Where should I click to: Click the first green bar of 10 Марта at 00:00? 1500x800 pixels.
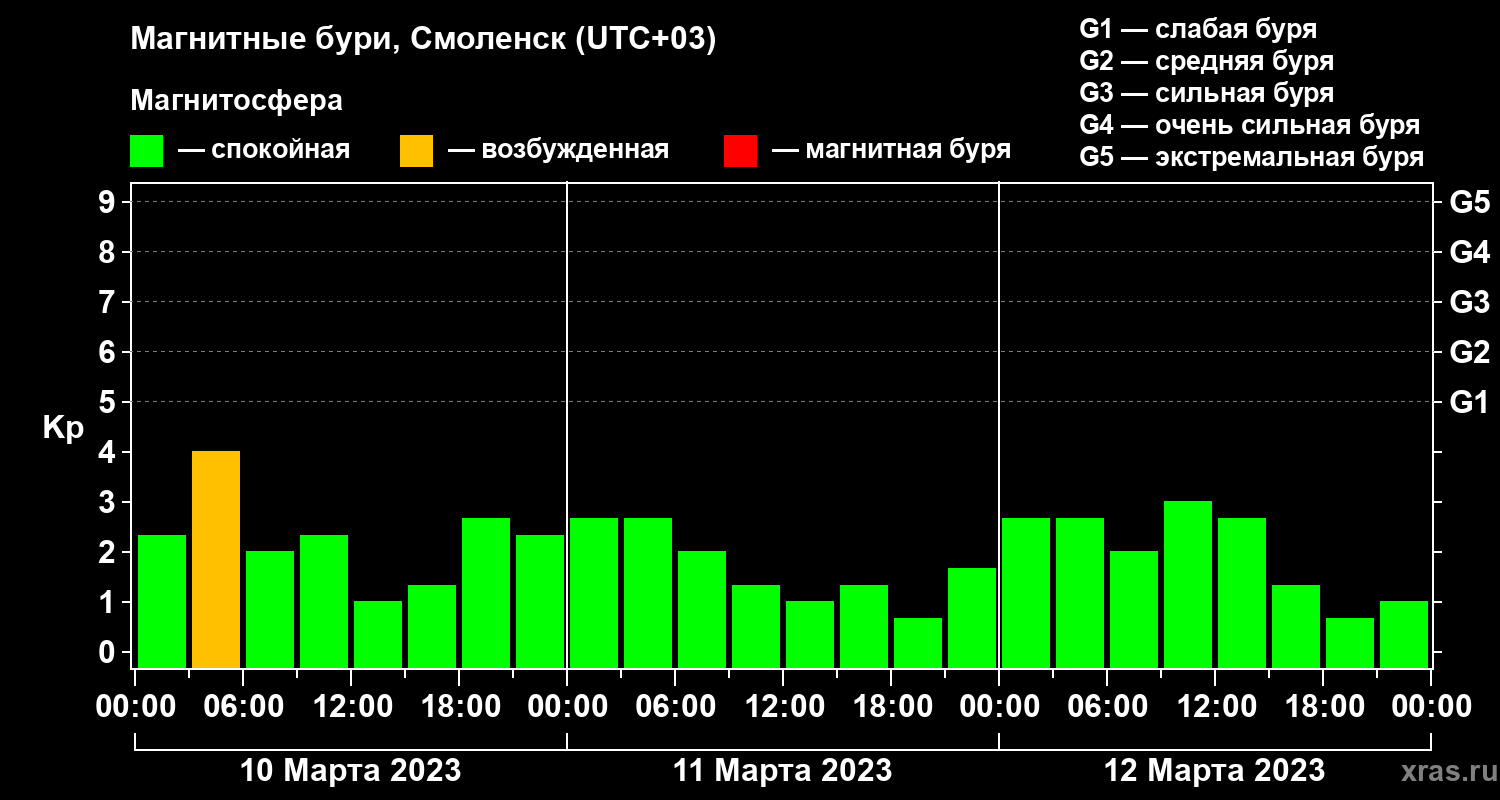pos(162,601)
